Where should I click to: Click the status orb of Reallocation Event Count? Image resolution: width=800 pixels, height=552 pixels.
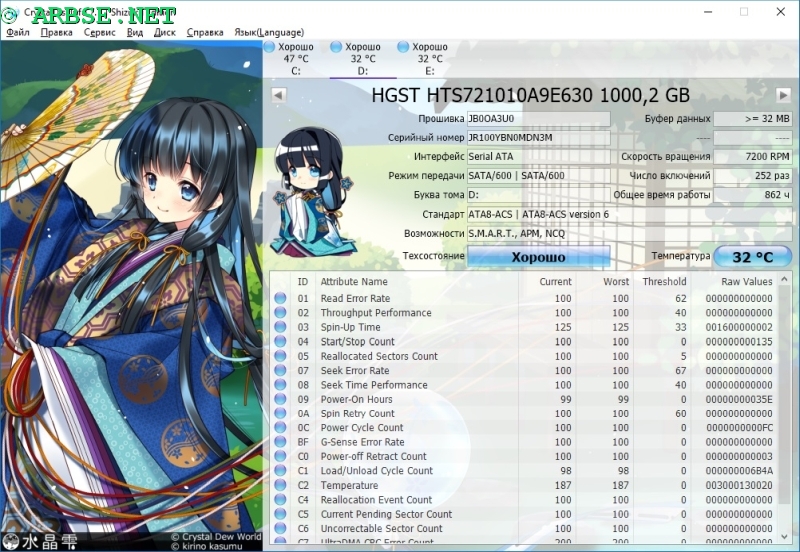click(280, 499)
